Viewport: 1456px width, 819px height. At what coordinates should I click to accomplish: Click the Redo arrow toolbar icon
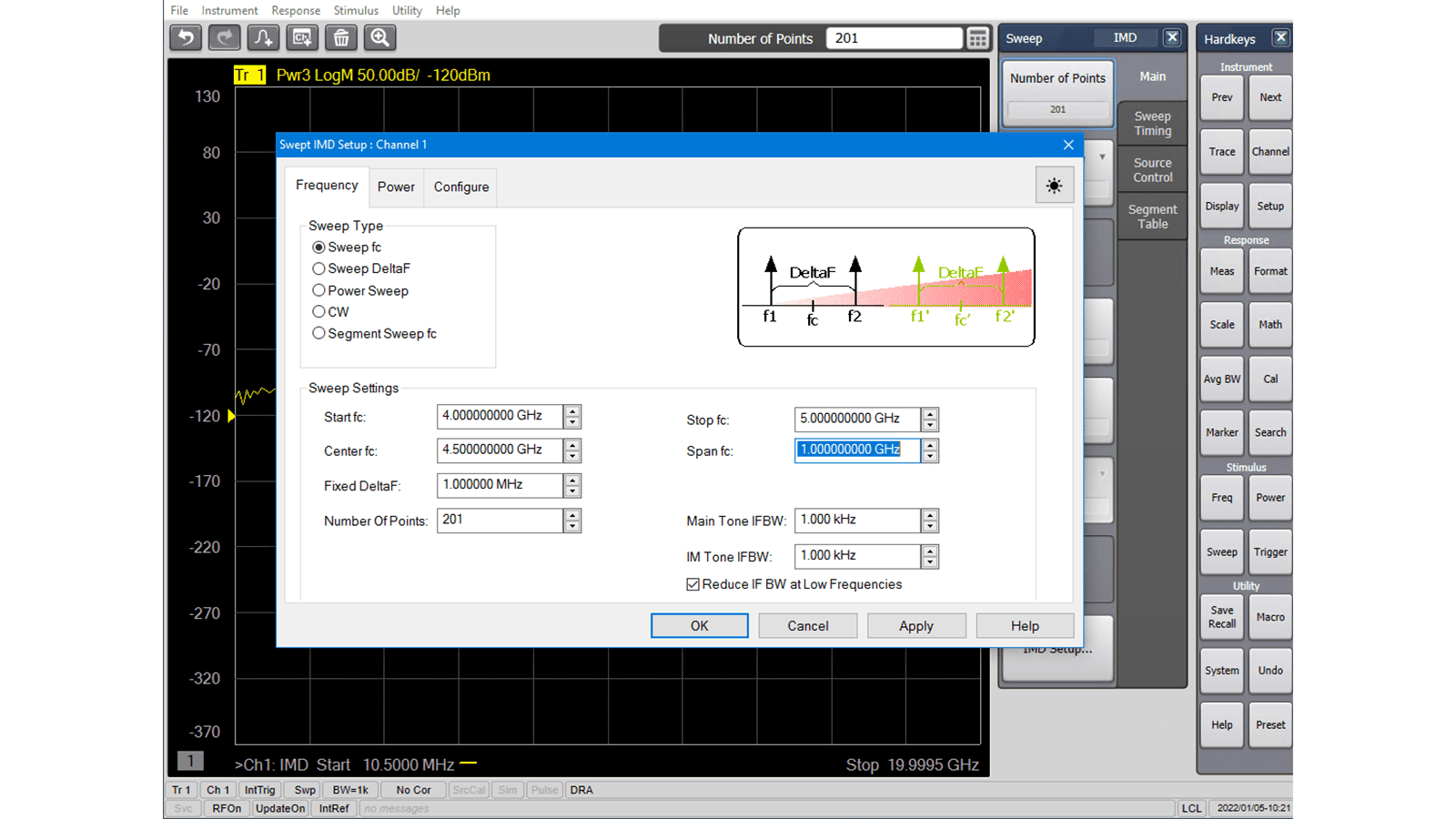click(x=224, y=37)
